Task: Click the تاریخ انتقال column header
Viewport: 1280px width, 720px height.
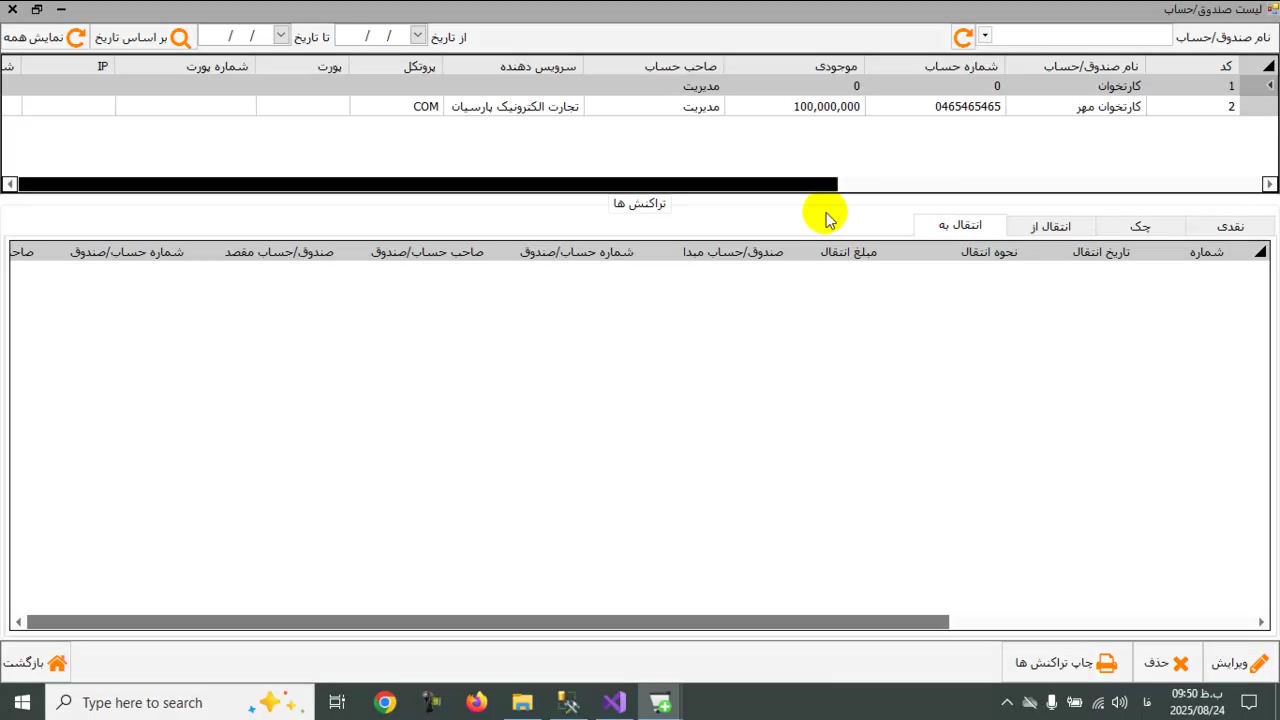Action: click(1101, 252)
